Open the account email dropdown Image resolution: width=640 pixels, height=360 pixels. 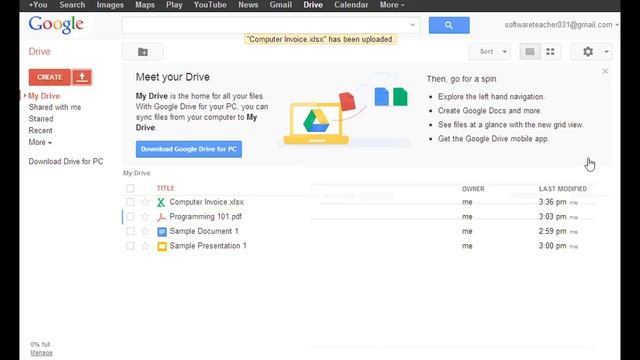(561, 25)
